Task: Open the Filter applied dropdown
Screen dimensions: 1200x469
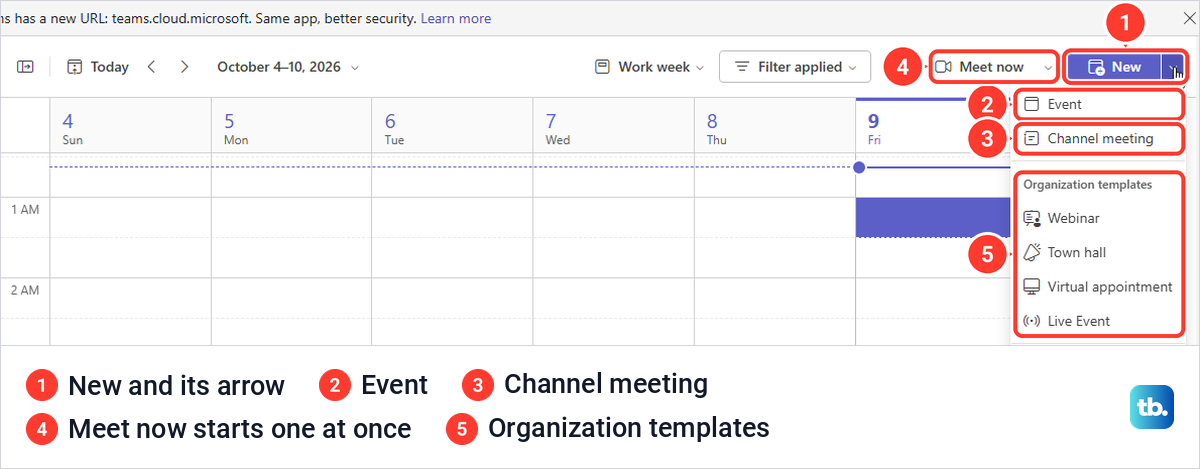Action: pyautogui.click(x=796, y=67)
